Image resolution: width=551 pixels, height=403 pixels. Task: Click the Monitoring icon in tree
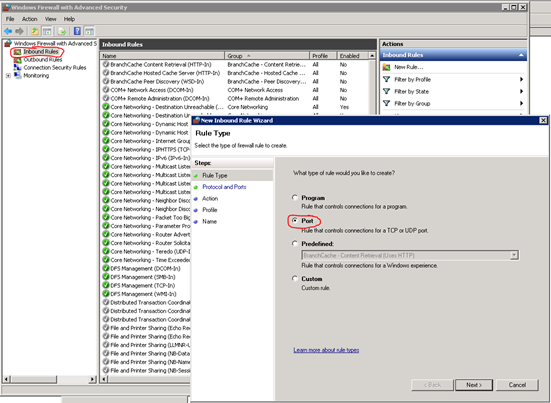[17, 76]
